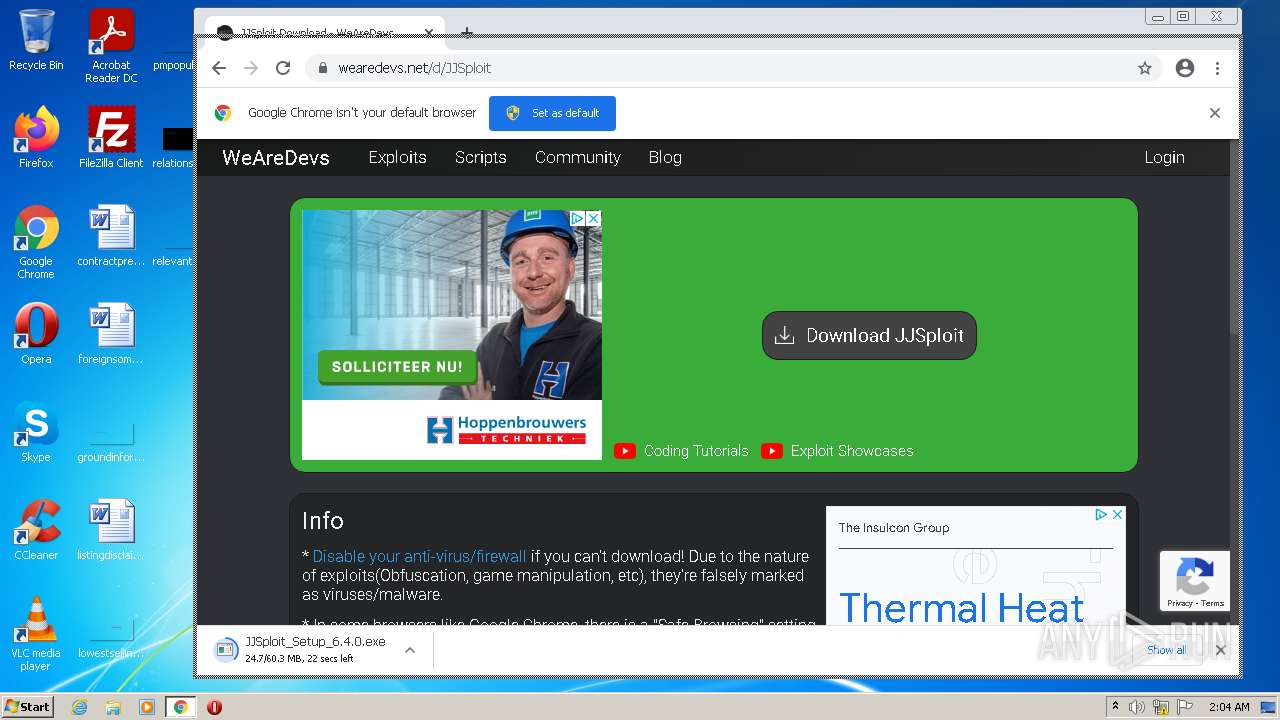Screen dimensions: 1280x720
Task: Open File Explorer from taskbar
Action: [113, 707]
